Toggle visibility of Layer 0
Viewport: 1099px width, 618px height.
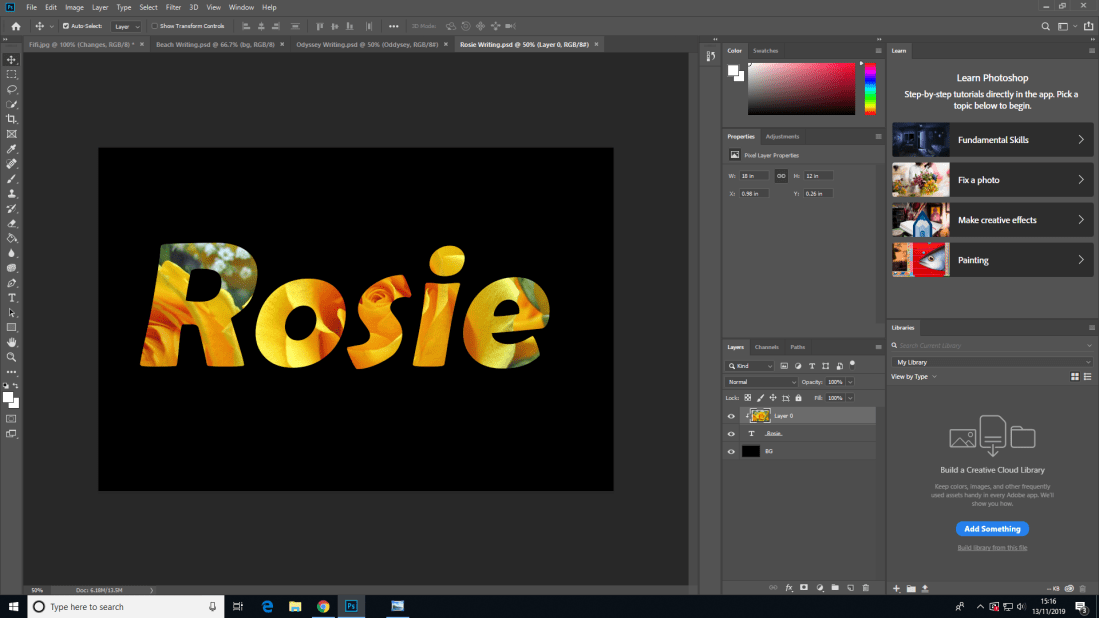coord(731,416)
